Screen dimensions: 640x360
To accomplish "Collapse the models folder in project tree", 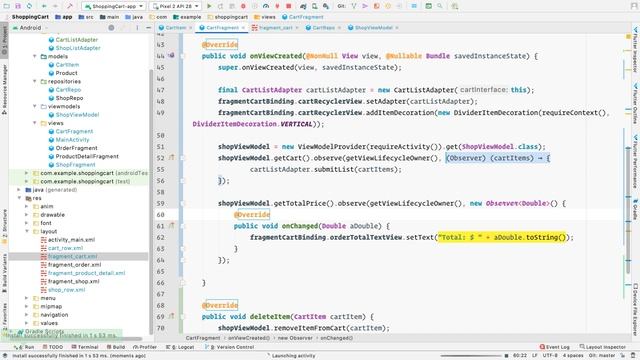I will pyautogui.click(x=35, y=56).
